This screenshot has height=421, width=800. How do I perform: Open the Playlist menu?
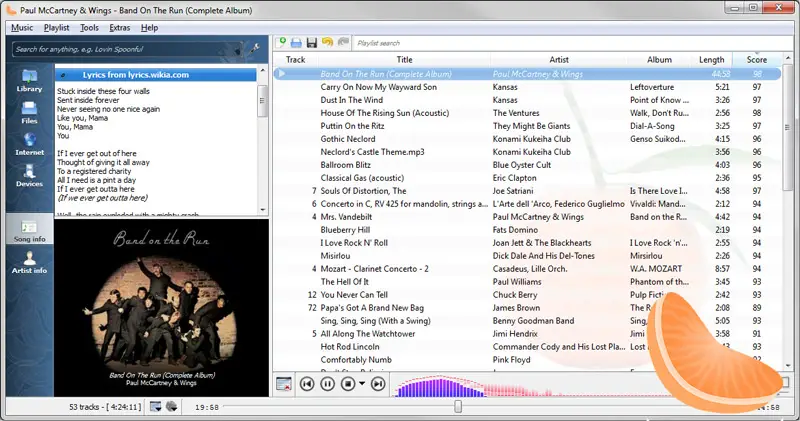tap(57, 28)
